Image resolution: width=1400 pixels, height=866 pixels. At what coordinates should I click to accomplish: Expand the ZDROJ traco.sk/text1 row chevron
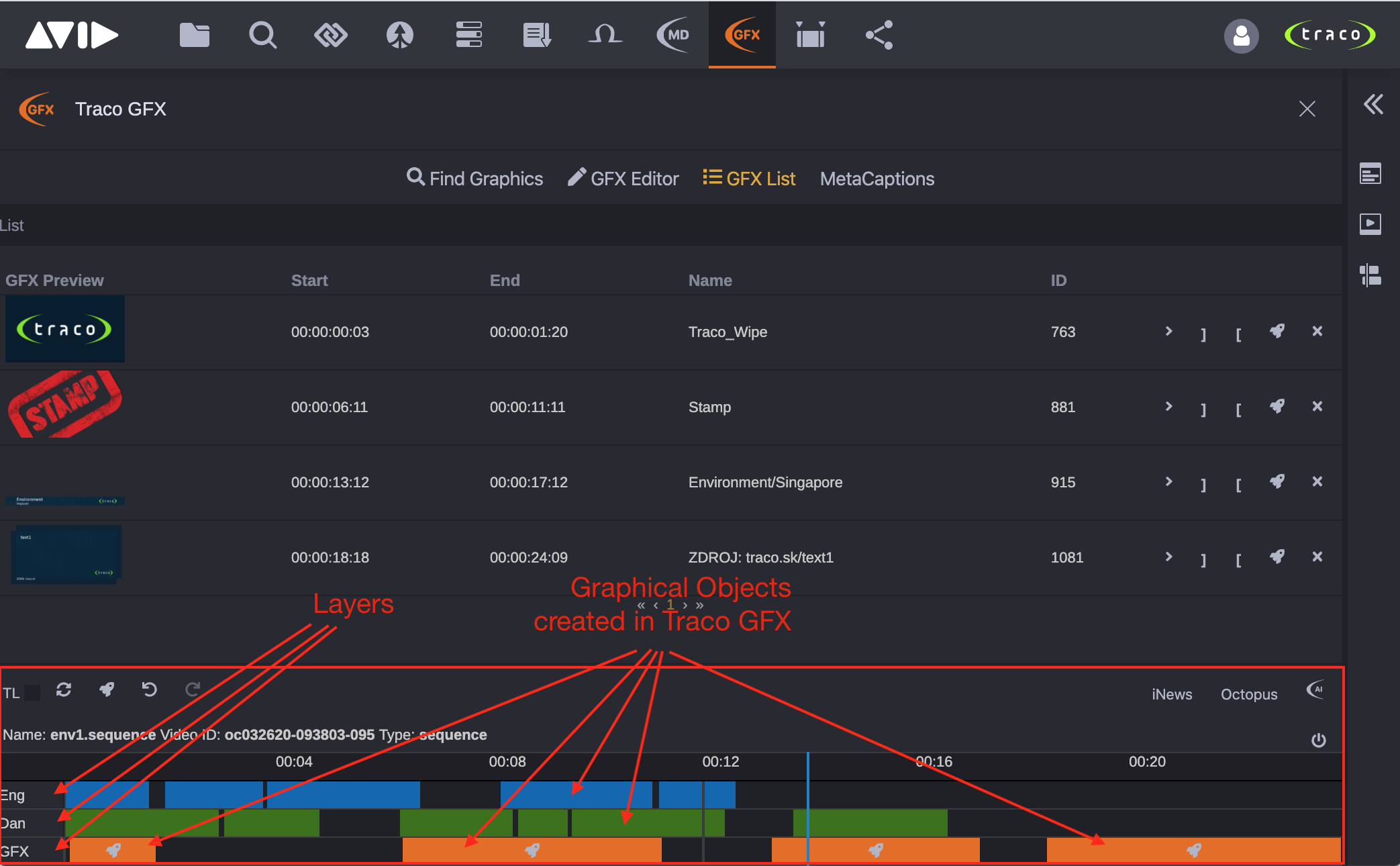click(1169, 557)
